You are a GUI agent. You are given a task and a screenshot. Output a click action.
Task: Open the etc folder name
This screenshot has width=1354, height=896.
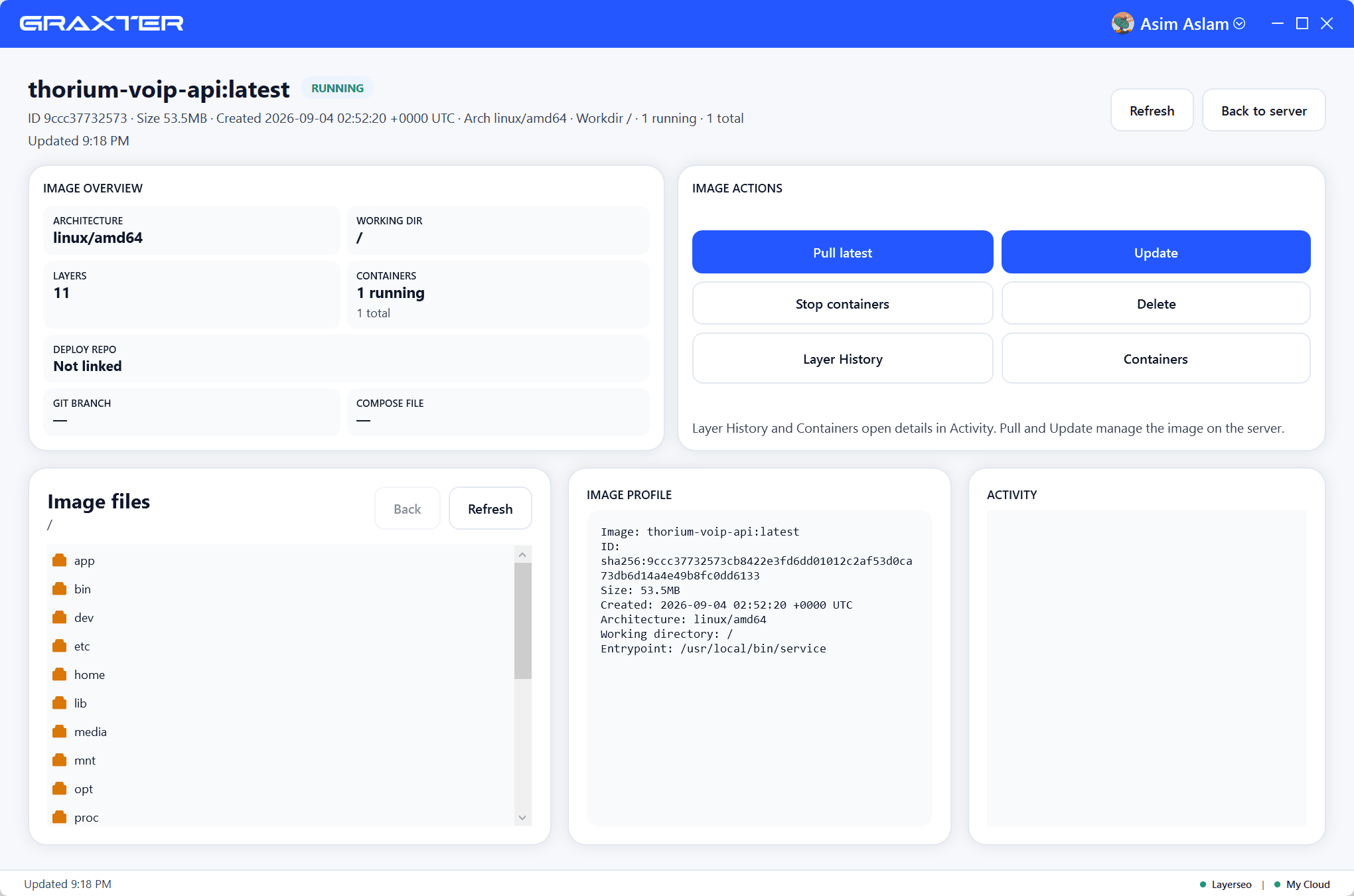coord(82,646)
